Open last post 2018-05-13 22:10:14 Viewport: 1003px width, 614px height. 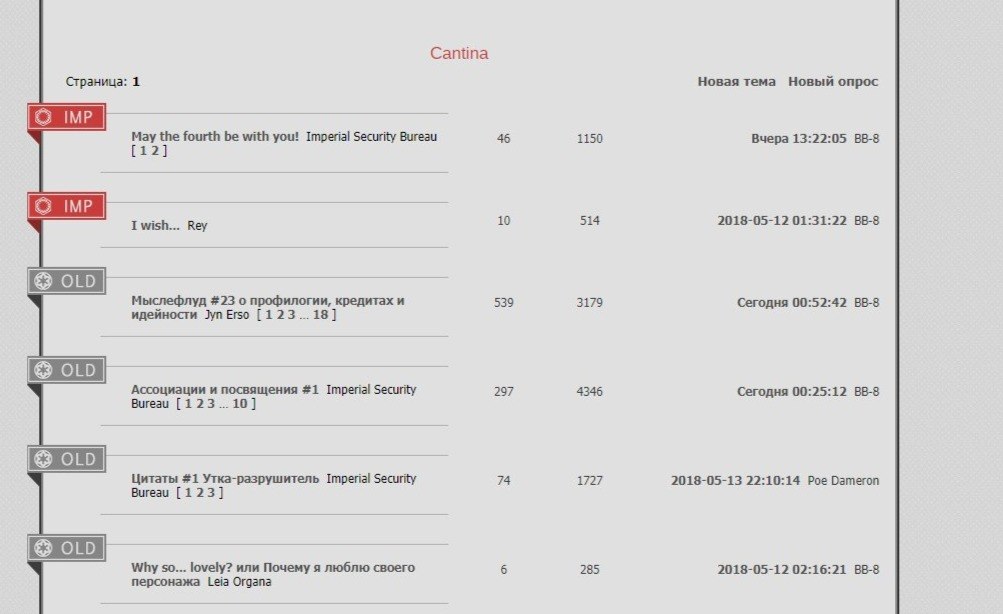pyautogui.click(x=735, y=480)
